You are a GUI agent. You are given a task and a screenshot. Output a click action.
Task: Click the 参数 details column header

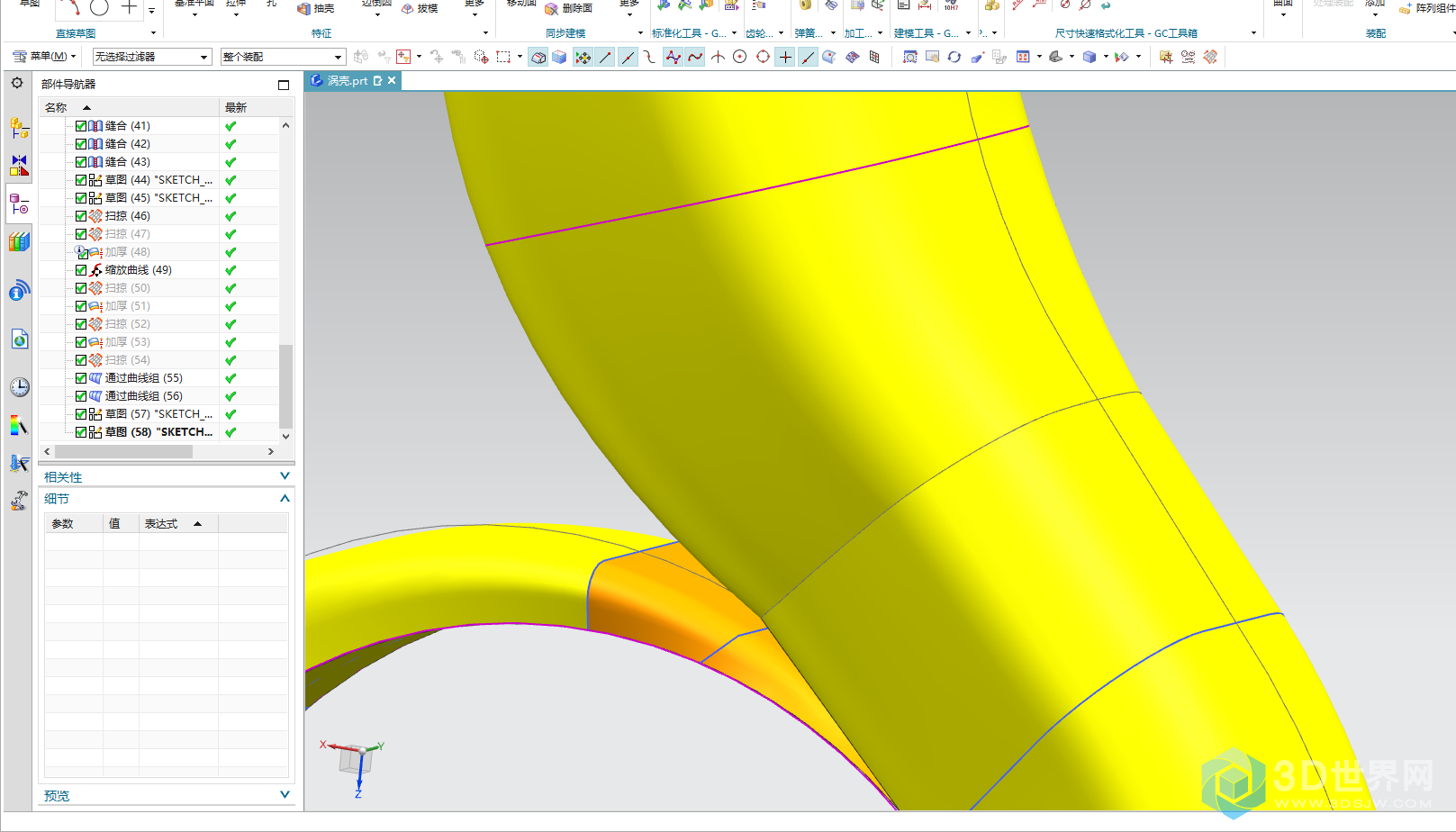[74, 523]
